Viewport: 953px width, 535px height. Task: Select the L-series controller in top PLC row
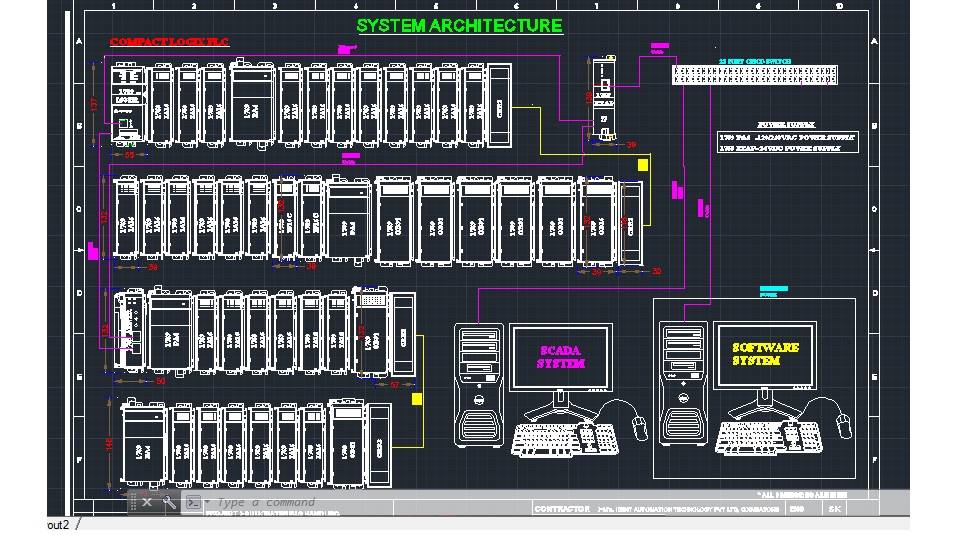coord(129,104)
